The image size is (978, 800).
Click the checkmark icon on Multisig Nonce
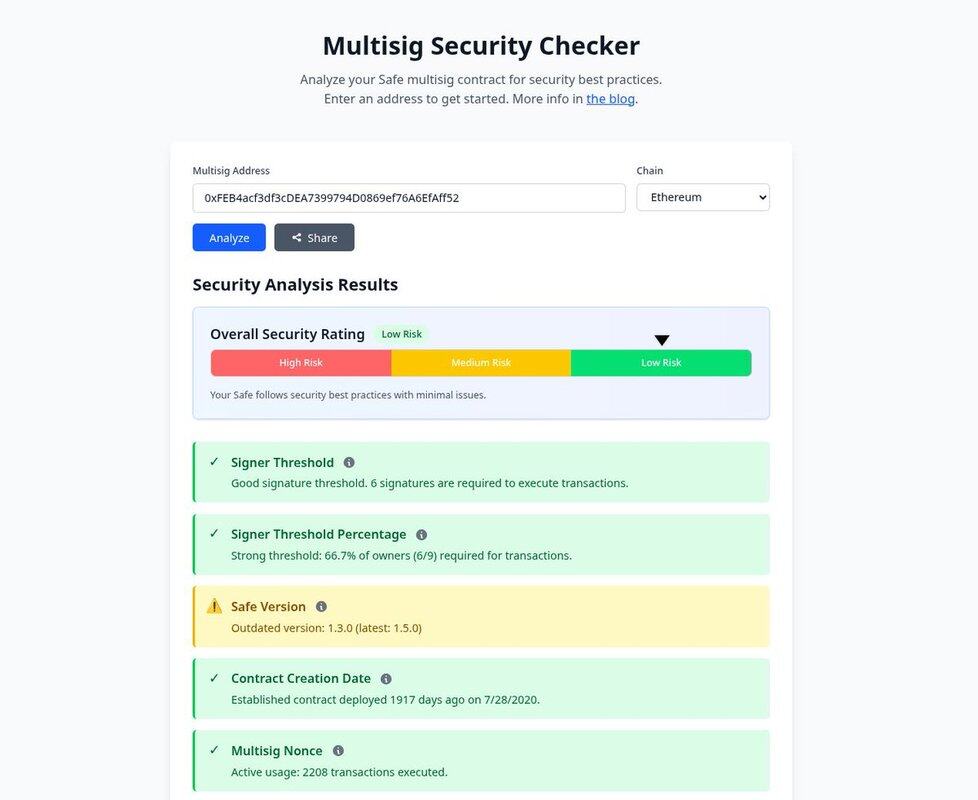tap(214, 750)
